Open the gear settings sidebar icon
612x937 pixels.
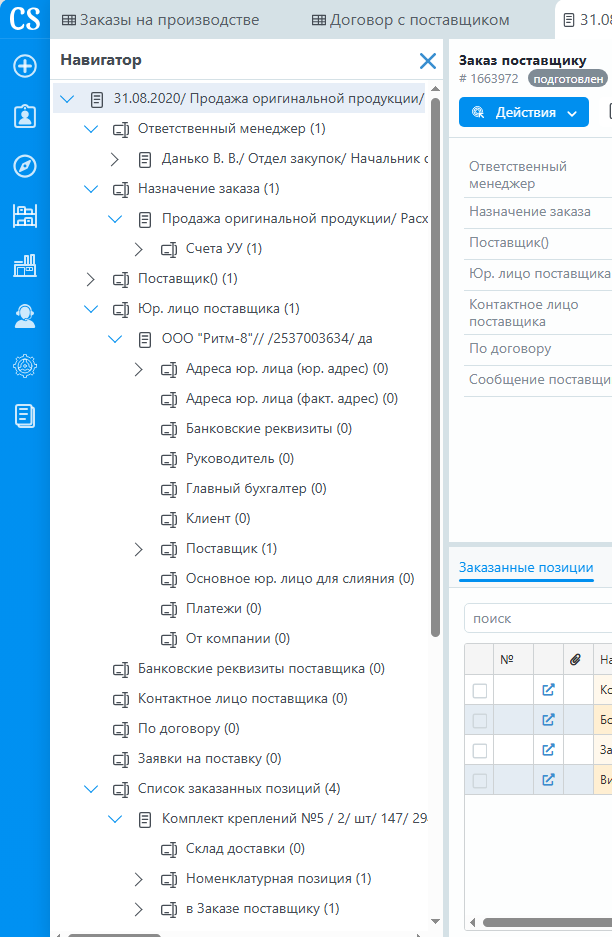[x=25, y=366]
